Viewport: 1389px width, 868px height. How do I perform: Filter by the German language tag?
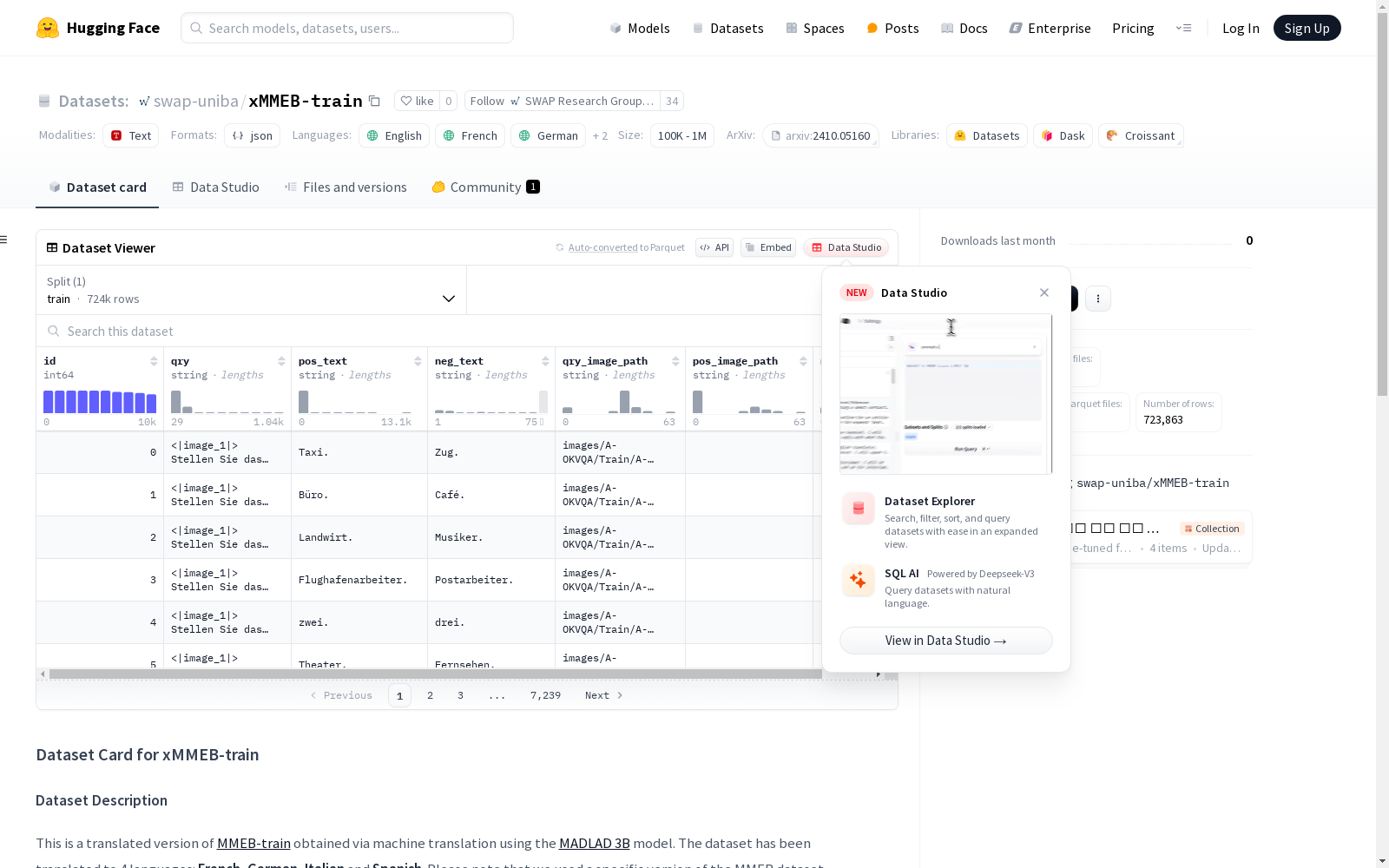tap(549, 135)
